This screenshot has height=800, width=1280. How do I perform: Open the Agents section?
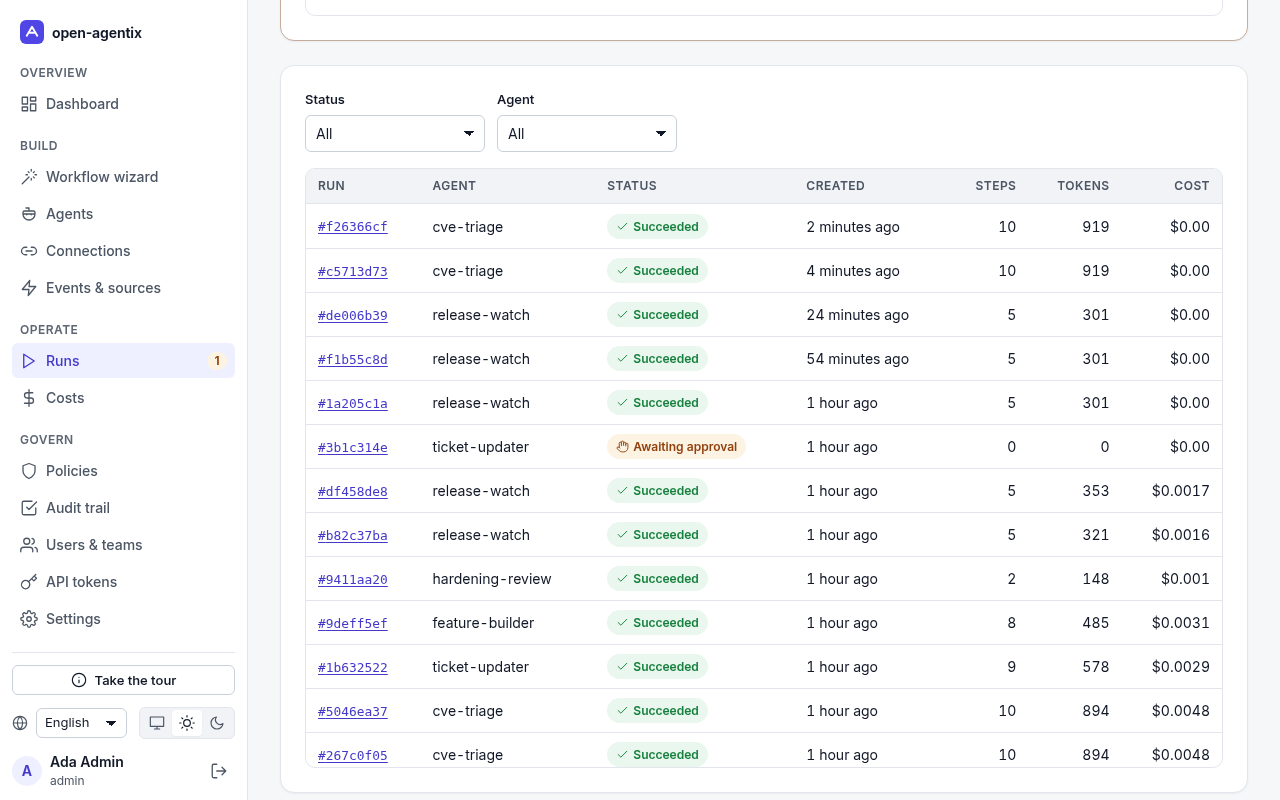pyautogui.click(x=123, y=214)
